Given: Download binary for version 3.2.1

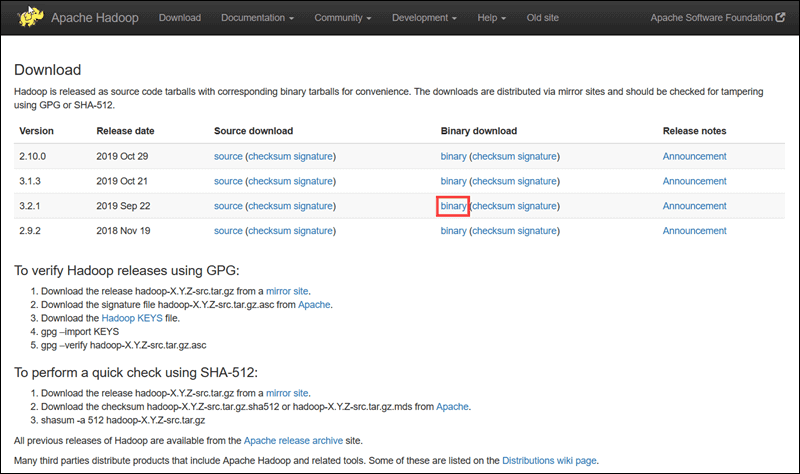Looking at the screenshot, I should click(x=454, y=206).
